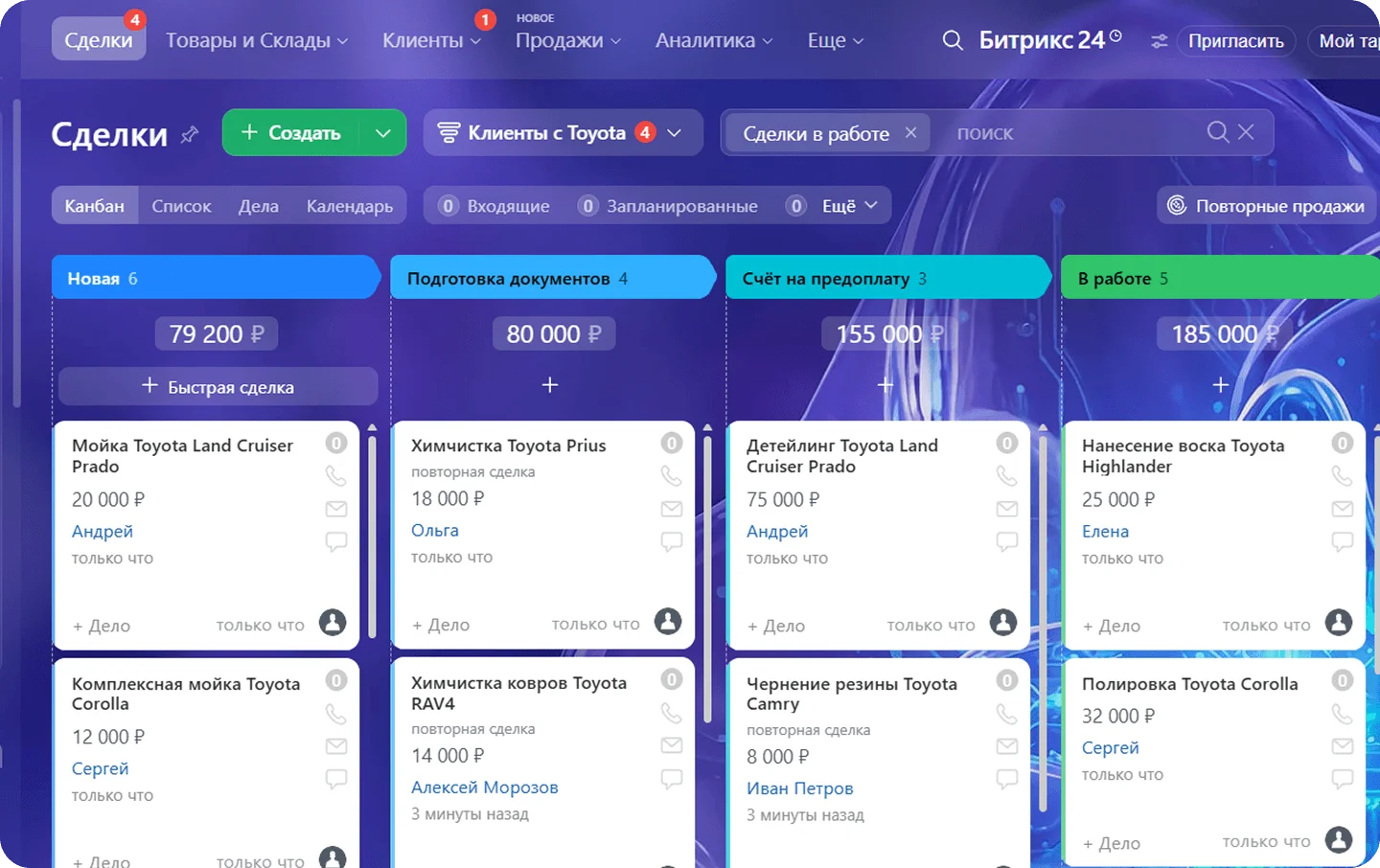Click the phone icon on Нанесение воска Toyota Highlander card
1380x868 pixels.
[1343, 475]
